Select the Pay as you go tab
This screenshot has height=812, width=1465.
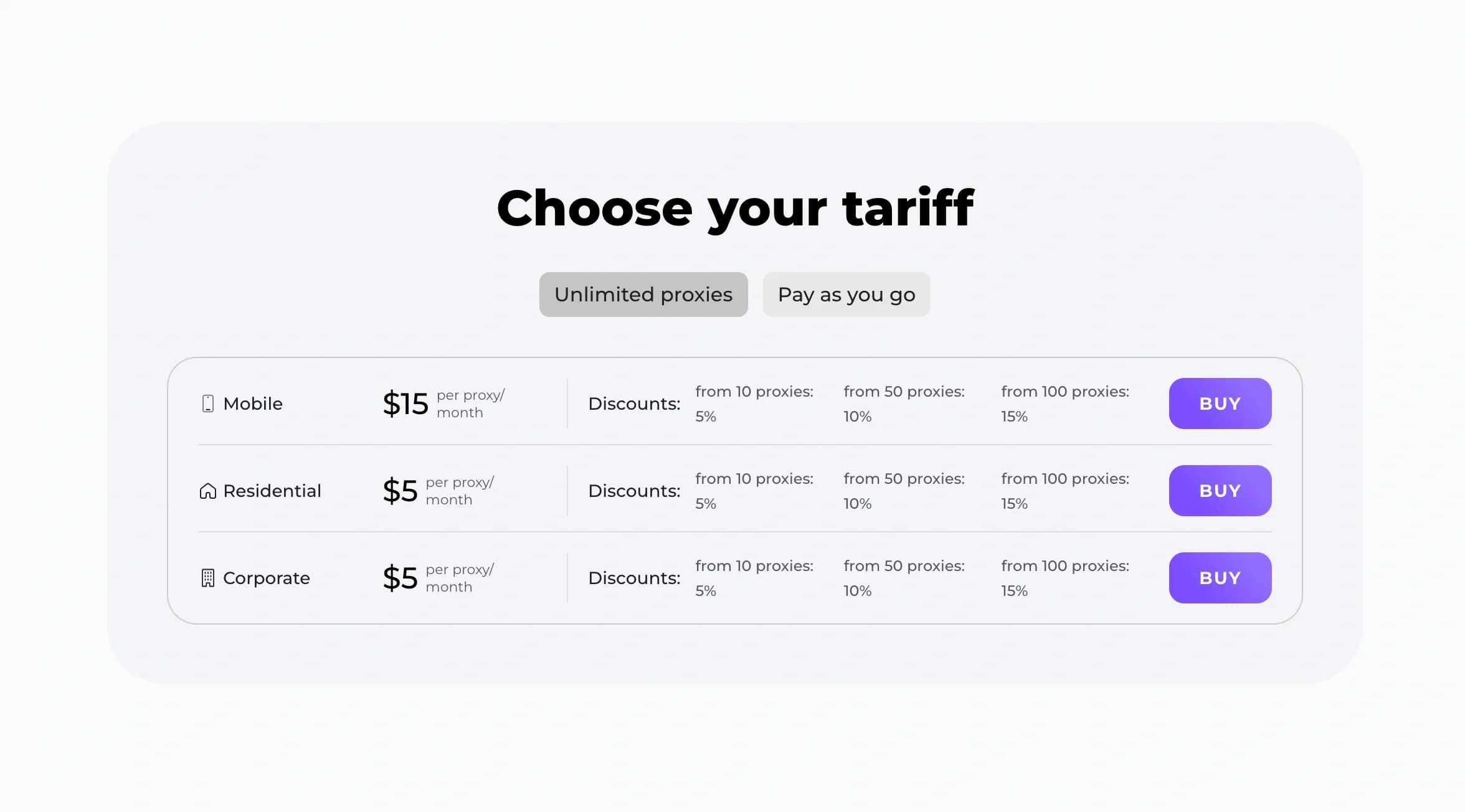pyautogui.click(x=846, y=295)
